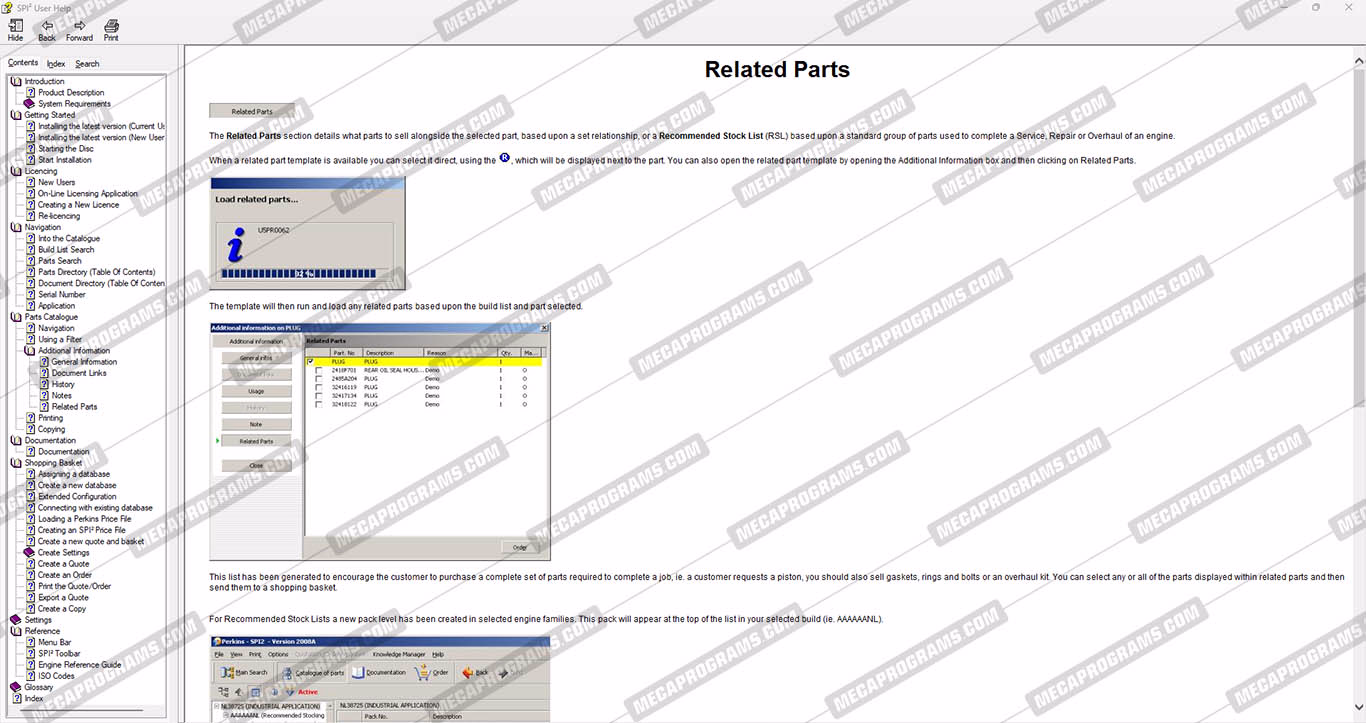
Task: Click the closed book icon beside Glossary
Action: click(x=16, y=687)
